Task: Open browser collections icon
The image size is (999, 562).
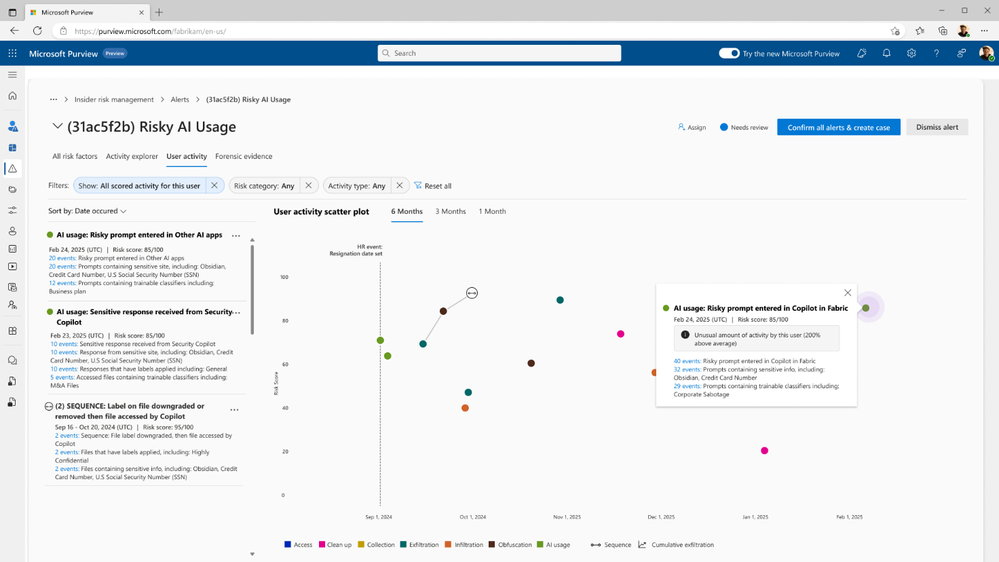Action: pyautogui.click(x=942, y=31)
